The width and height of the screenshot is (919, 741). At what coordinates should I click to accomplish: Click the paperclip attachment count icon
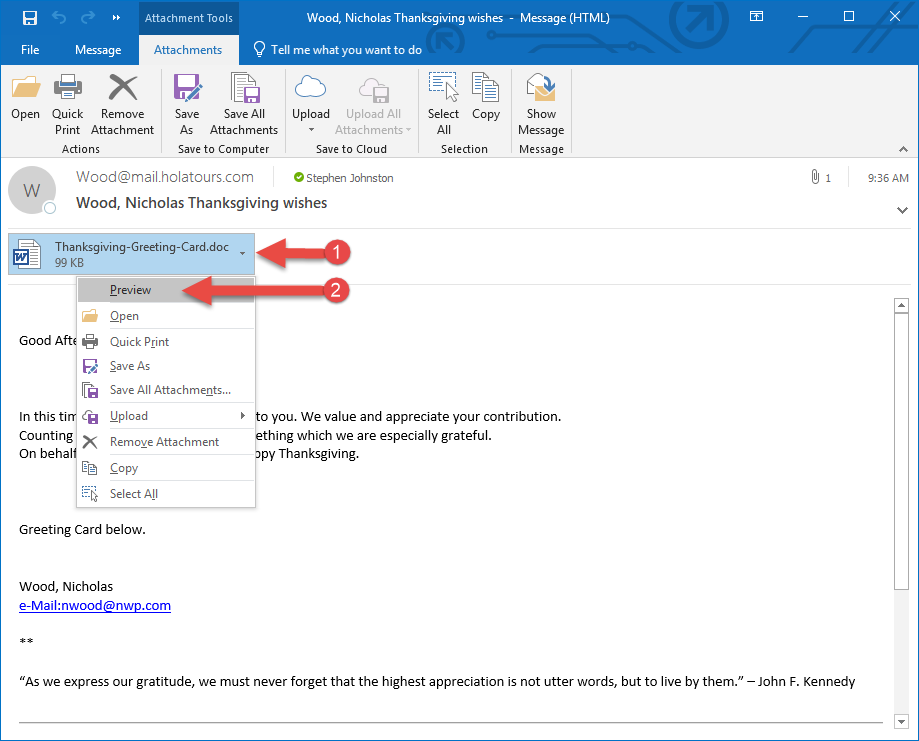(x=815, y=177)
